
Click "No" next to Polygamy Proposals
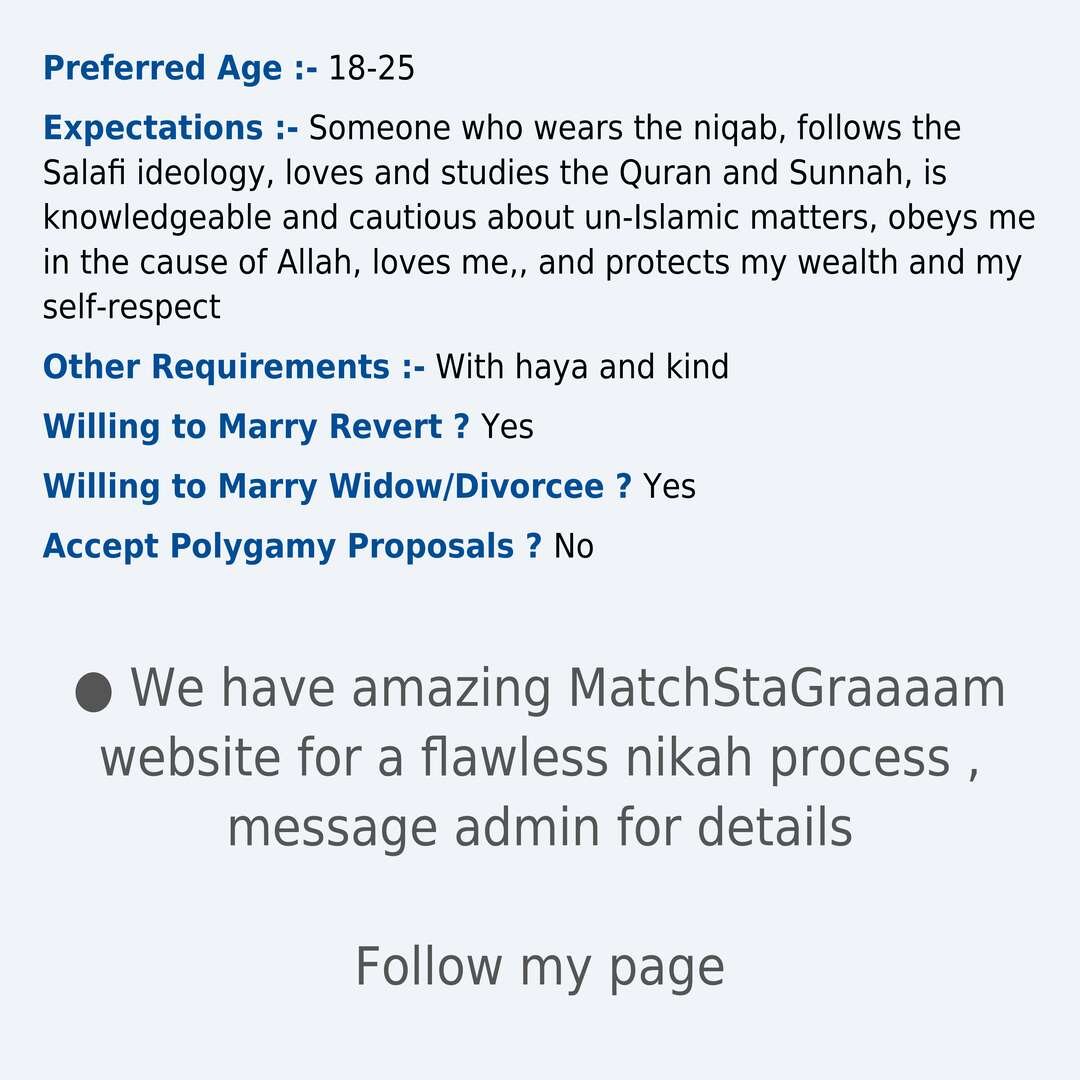574,547
